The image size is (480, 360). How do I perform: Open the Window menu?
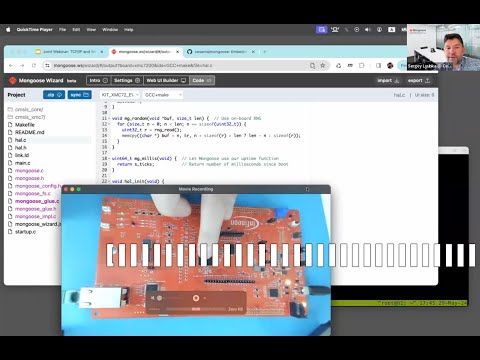pyautogui.click(x=110, y=30)
